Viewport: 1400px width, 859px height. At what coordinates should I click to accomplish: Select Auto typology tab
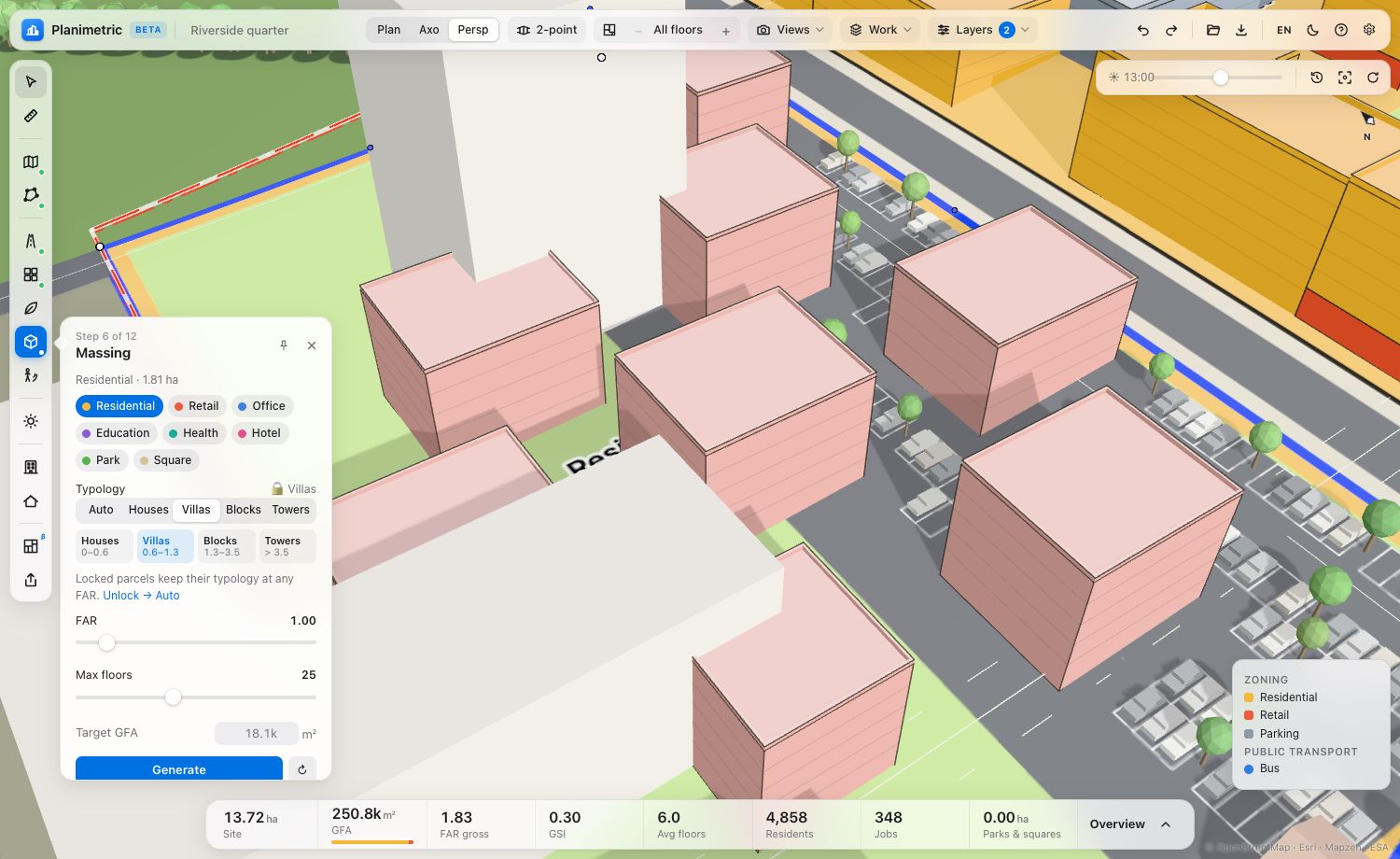(101, 510)
